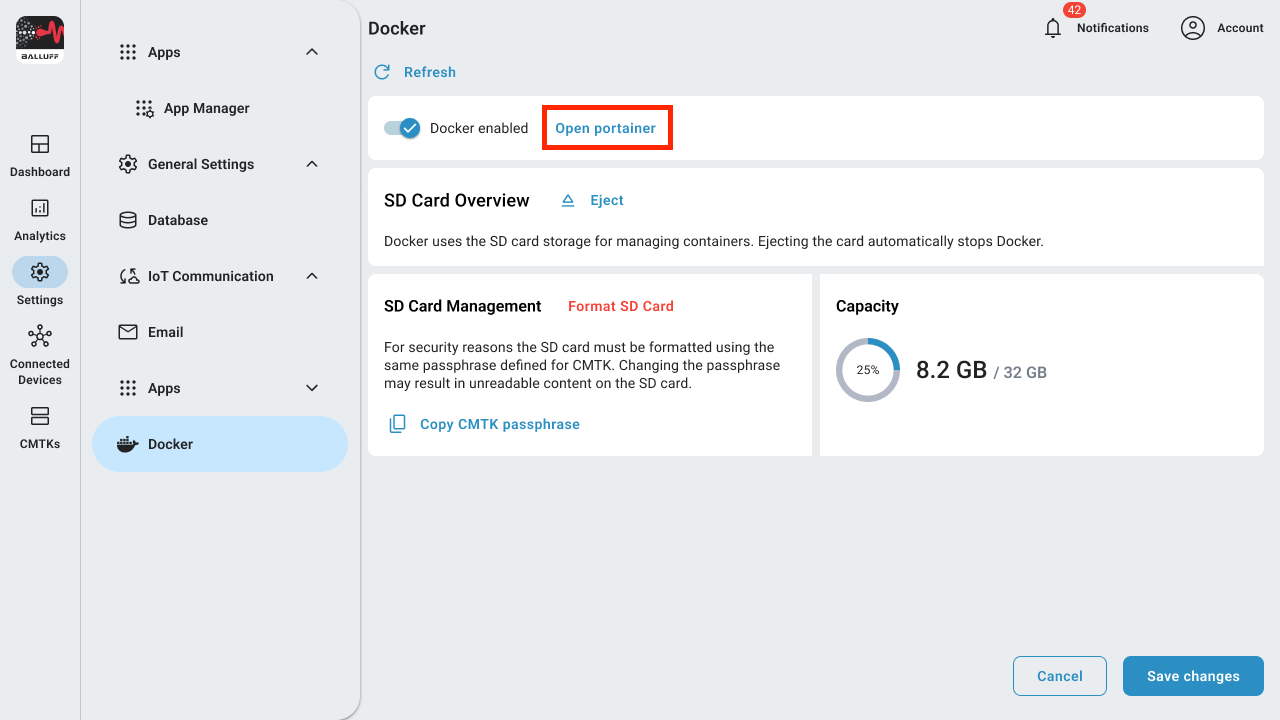The width and height of the screenshot is (1280, 720).
Task: Collapse the IoT Communication section
Action: coord(311,276)
